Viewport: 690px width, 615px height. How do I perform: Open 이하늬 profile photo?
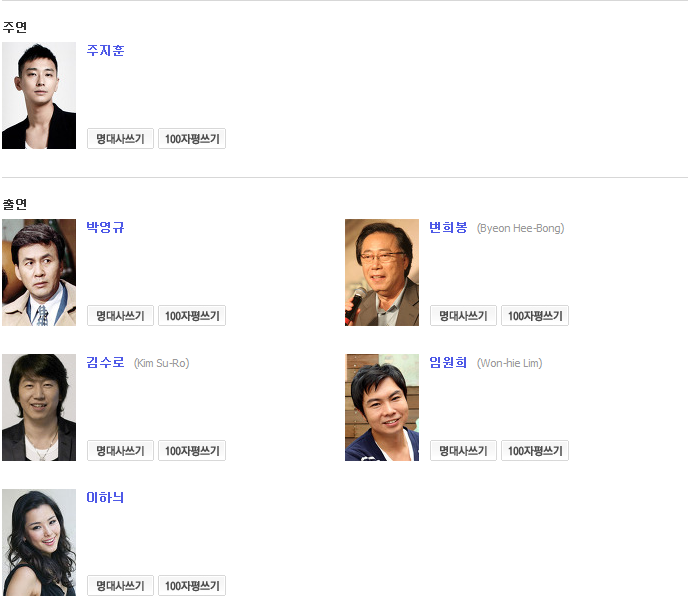pyautogui.click(x=39, y=543)
